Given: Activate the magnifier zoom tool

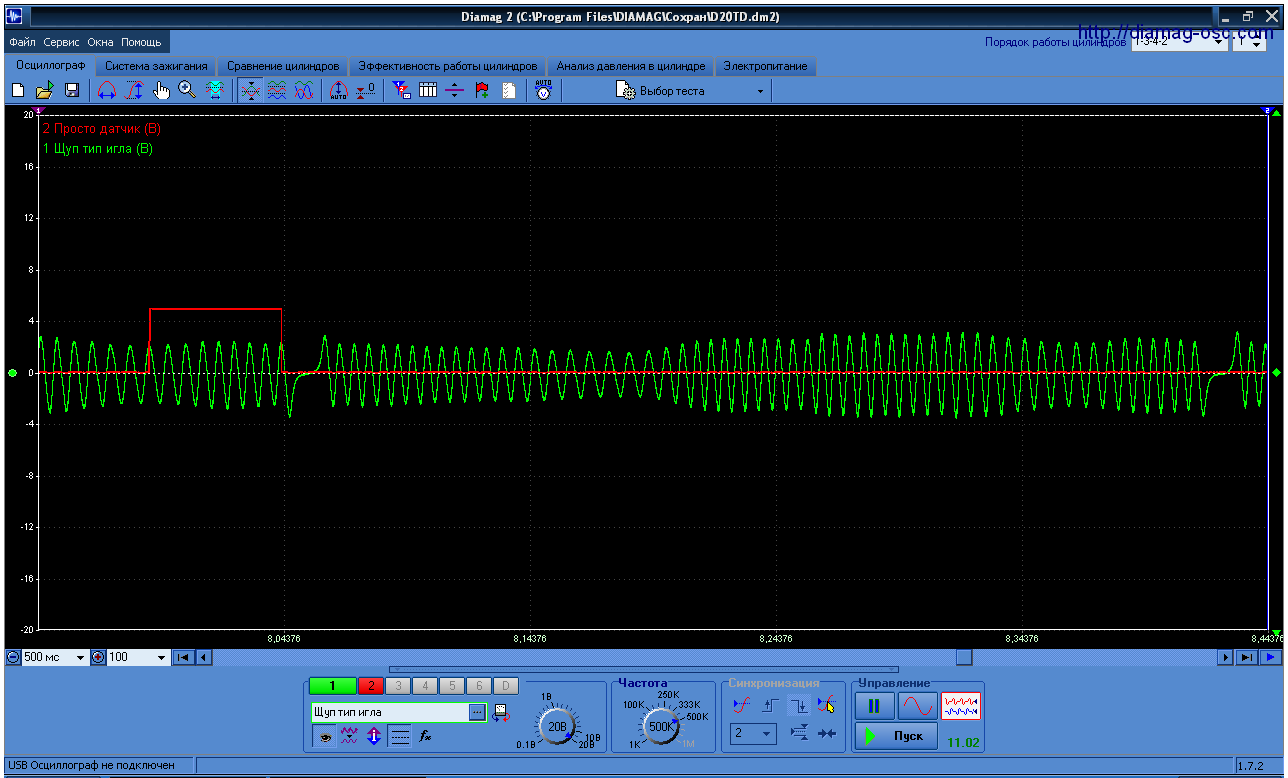Looking at the screenshot, I should (187, 91).
